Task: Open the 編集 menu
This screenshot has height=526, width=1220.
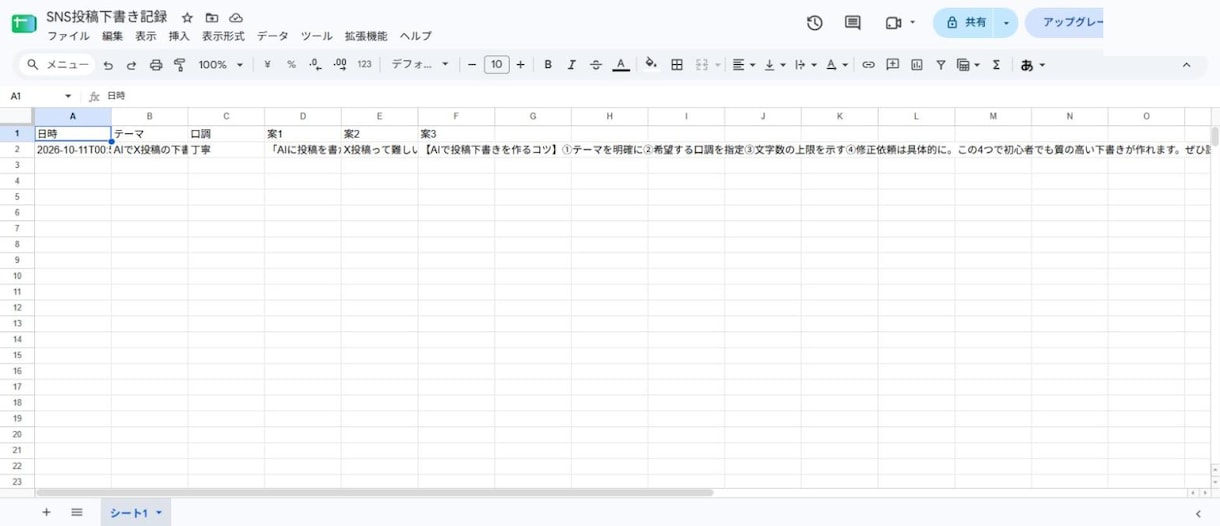Action: tap(113, 36)
